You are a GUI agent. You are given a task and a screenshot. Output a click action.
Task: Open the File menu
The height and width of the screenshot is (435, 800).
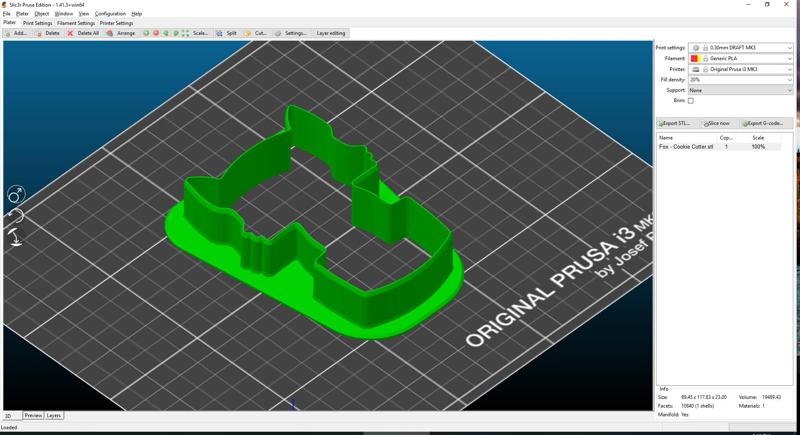[7, 14]
